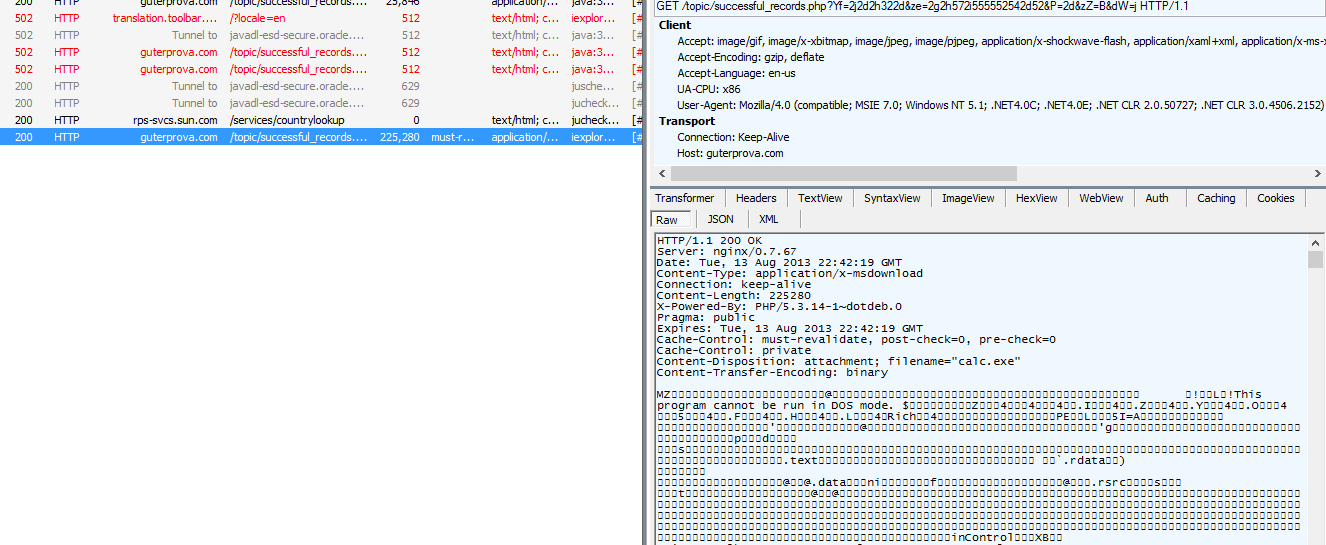1326x545 pixels.
Task: Switch to the HexView tab
Action: click(1036, 198)
